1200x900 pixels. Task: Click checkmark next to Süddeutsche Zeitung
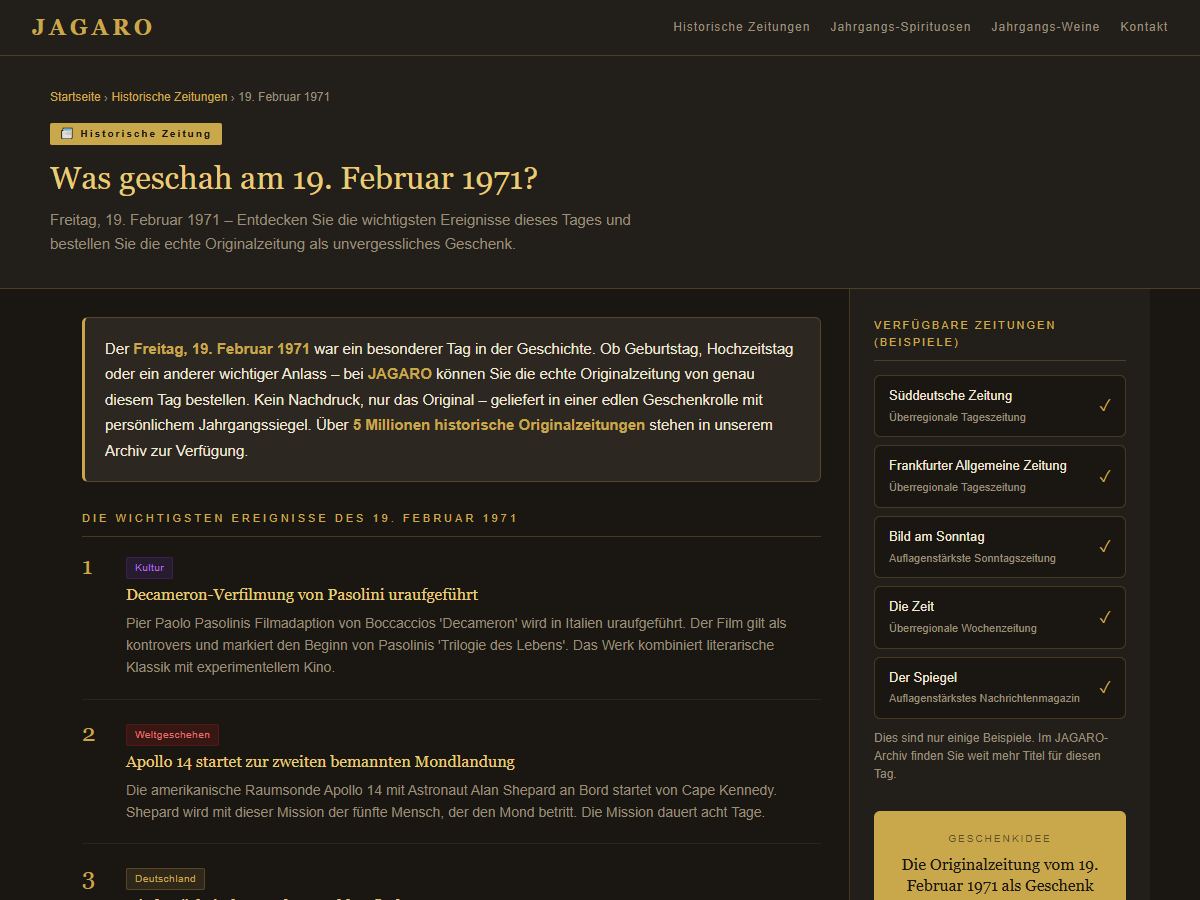point(1105,406)
